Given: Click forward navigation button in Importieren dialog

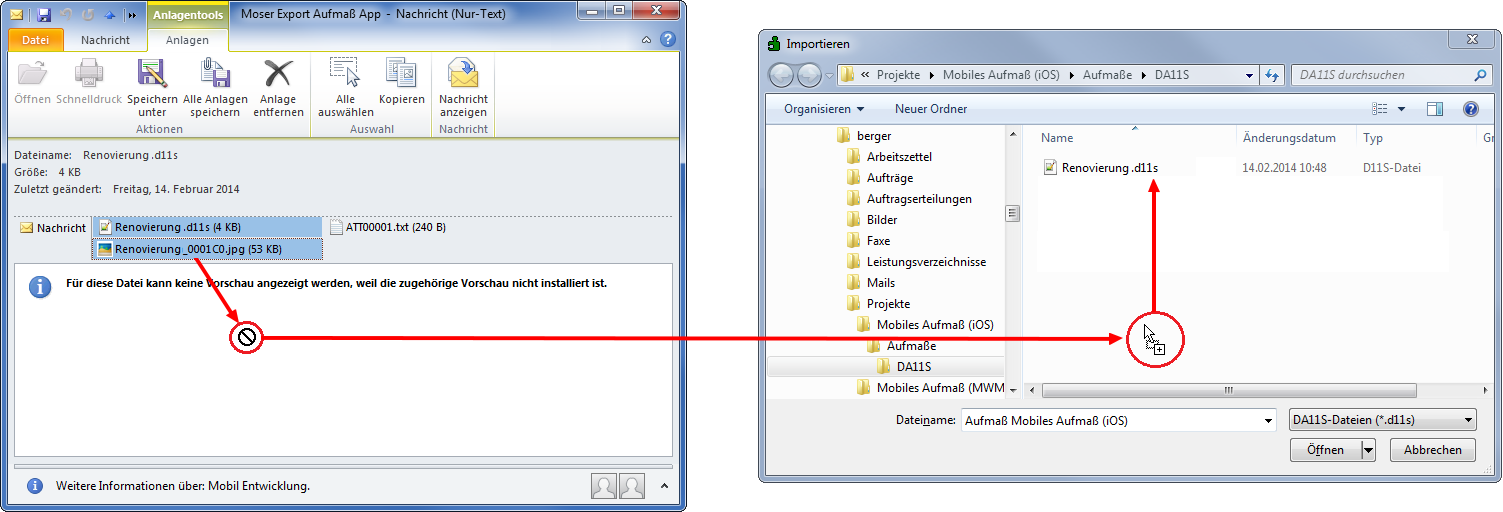Looking at the screenshot, I should [x=809, y=74].
